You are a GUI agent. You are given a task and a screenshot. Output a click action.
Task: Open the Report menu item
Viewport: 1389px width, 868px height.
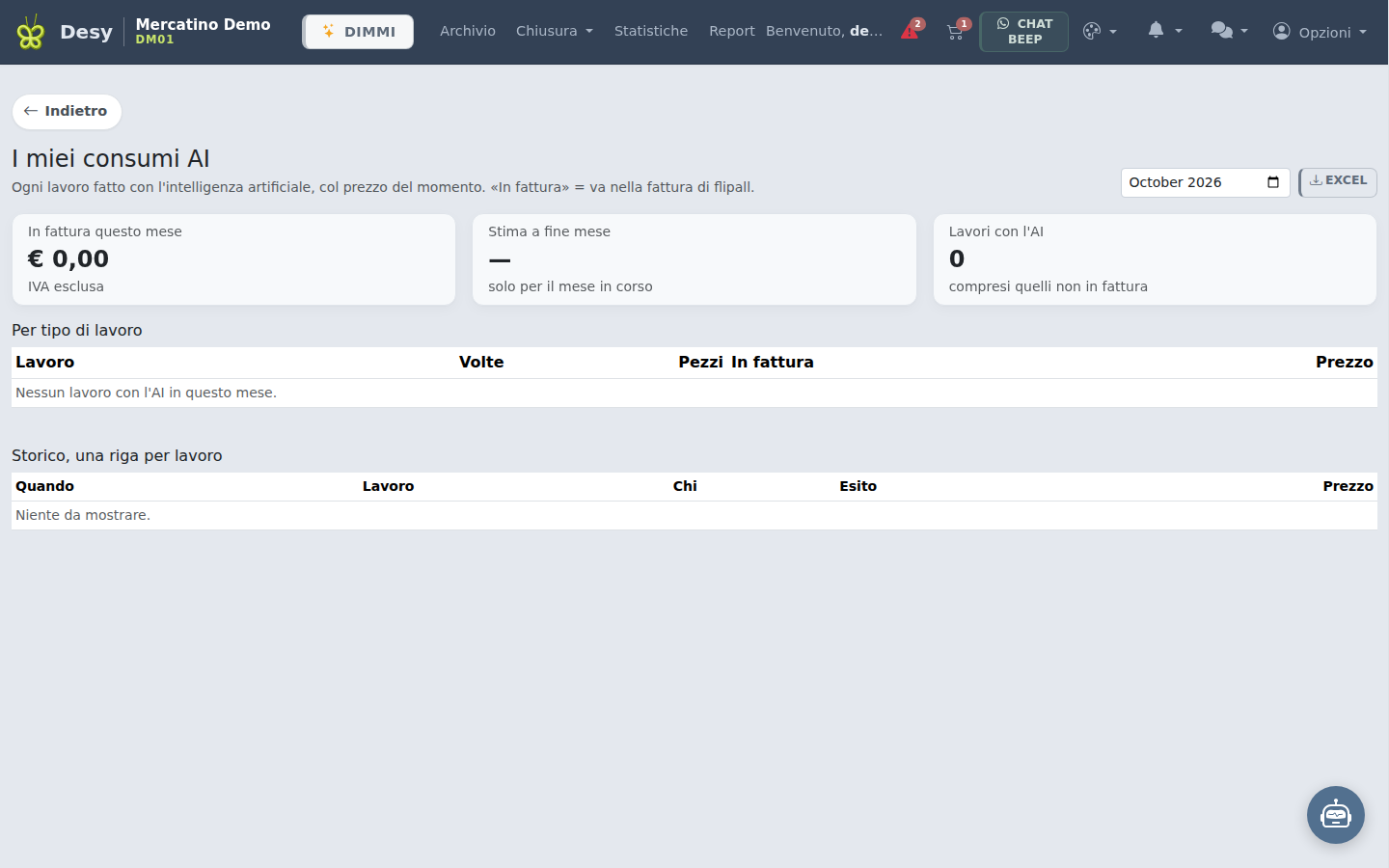tap(732, 31)
